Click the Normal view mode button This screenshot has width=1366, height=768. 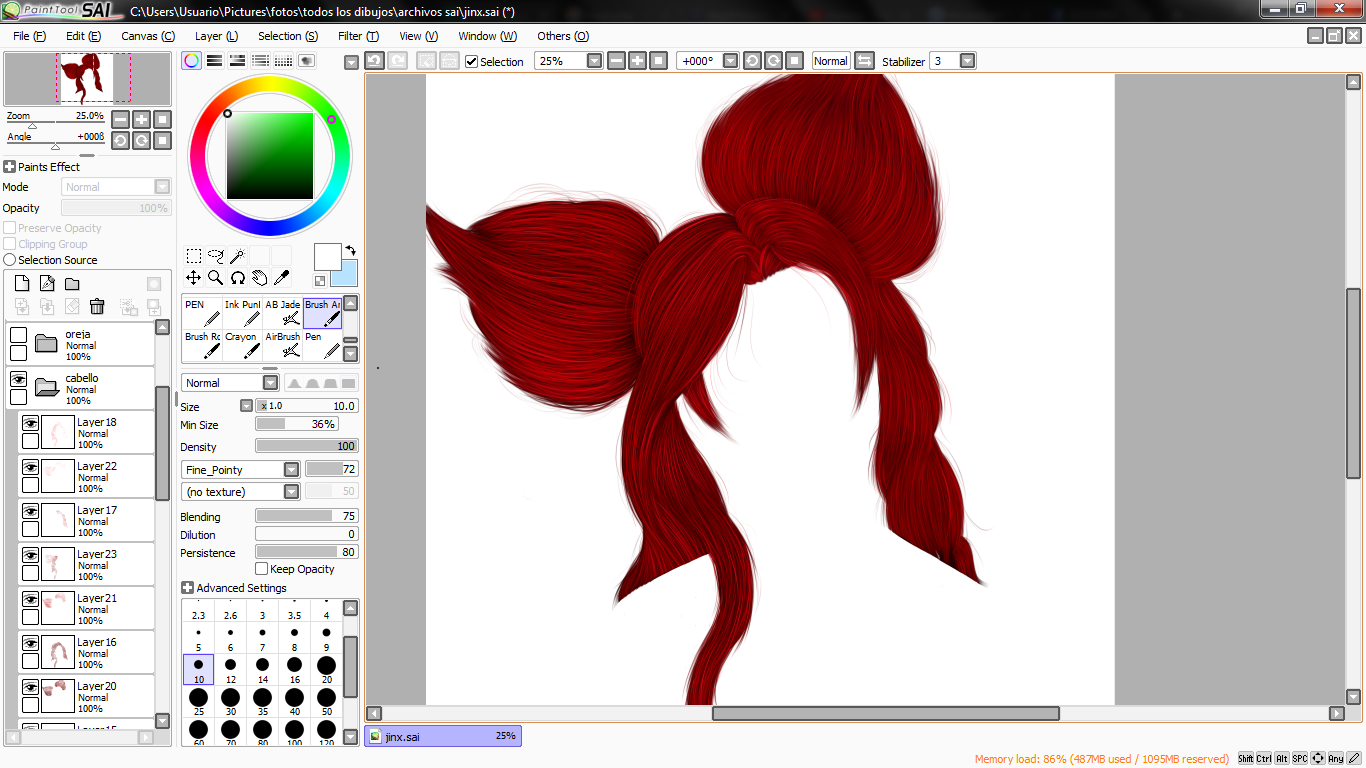coord(830,61)
